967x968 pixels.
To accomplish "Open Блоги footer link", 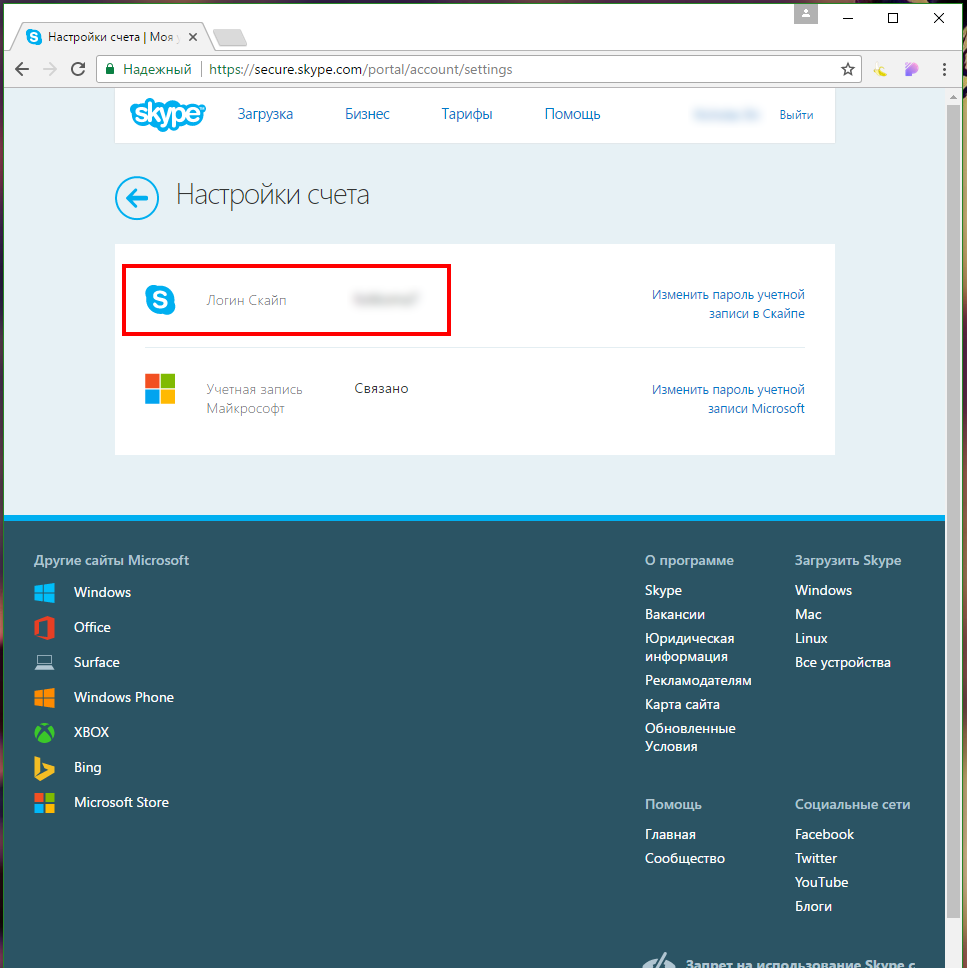I will click(813, 907).
